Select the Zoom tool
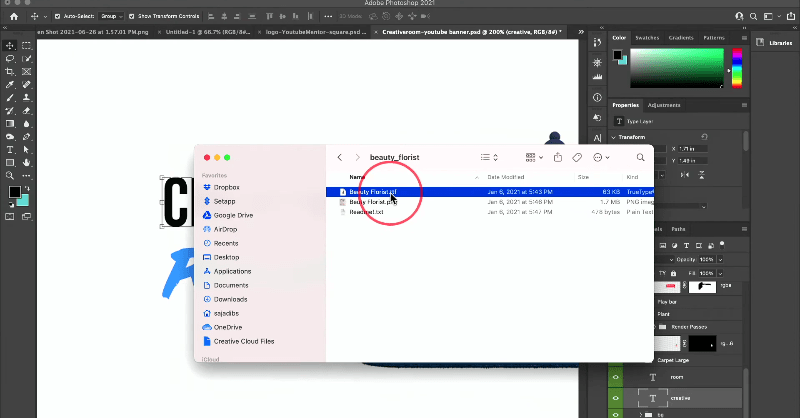800x418 pixels. point(10,176)
